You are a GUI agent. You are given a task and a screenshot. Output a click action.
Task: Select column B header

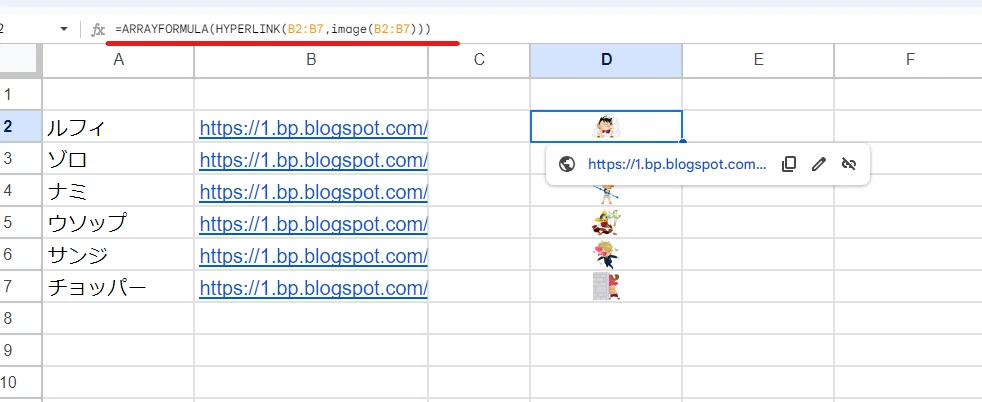pos(311,60)
